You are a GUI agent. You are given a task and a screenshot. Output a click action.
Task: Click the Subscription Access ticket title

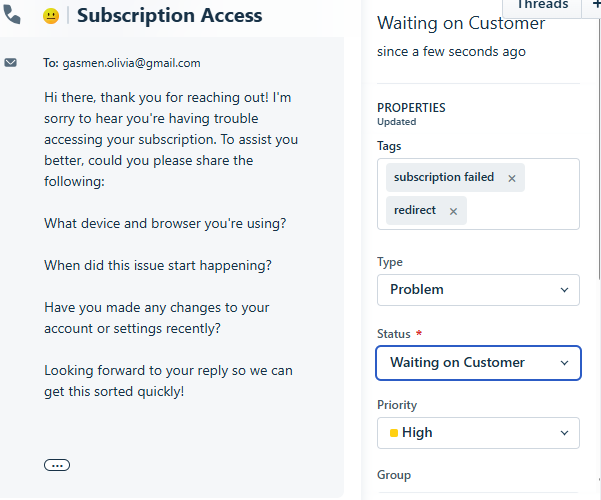pyautogui.click(x=170, y=16)
